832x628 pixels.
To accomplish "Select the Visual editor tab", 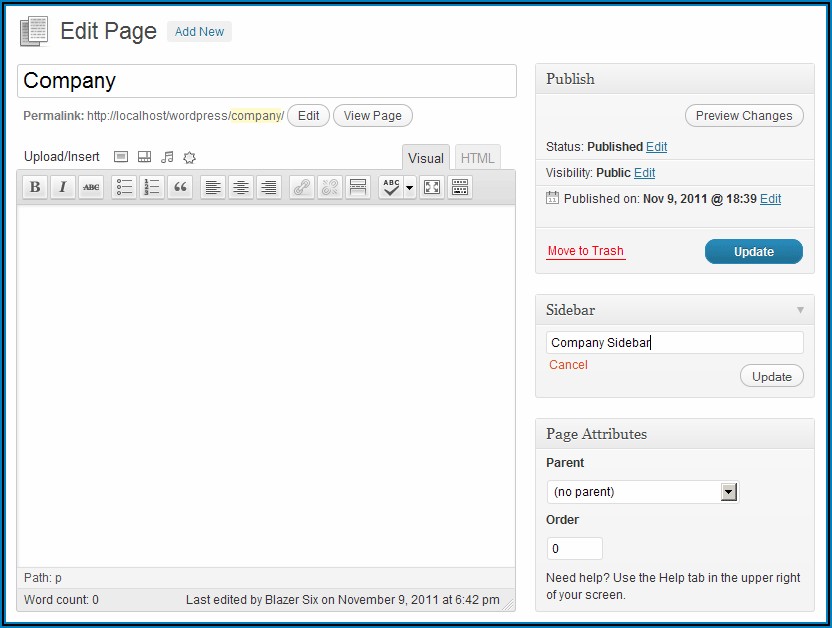I will pos(426,158).
